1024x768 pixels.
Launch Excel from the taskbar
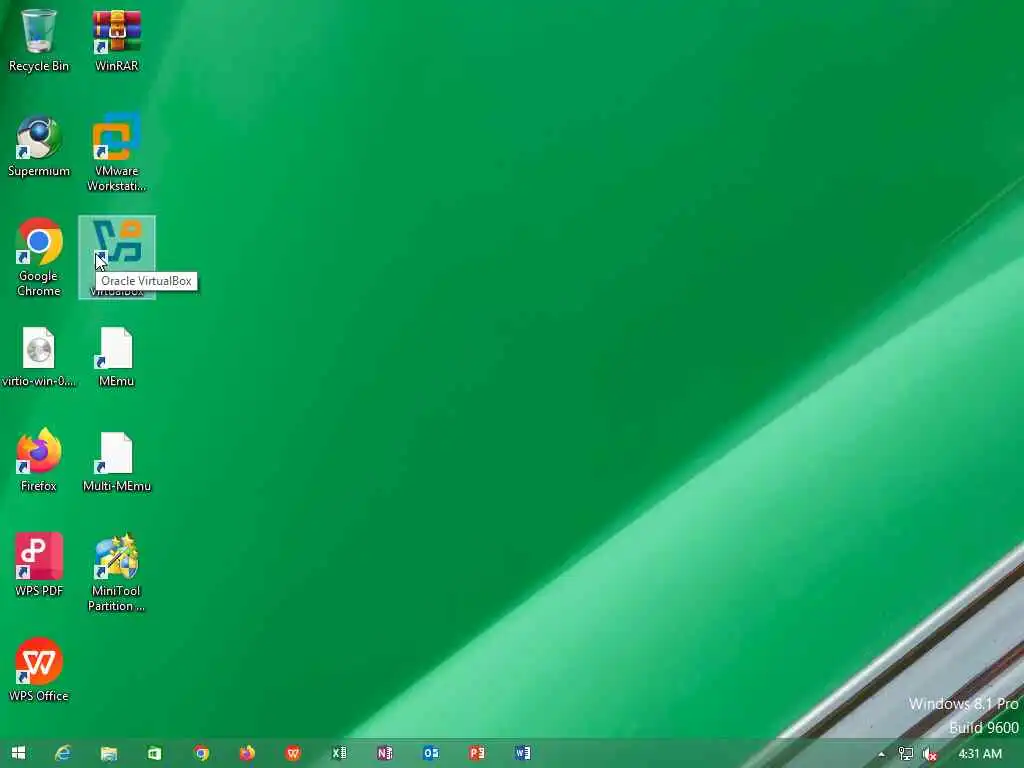(339, 753)
